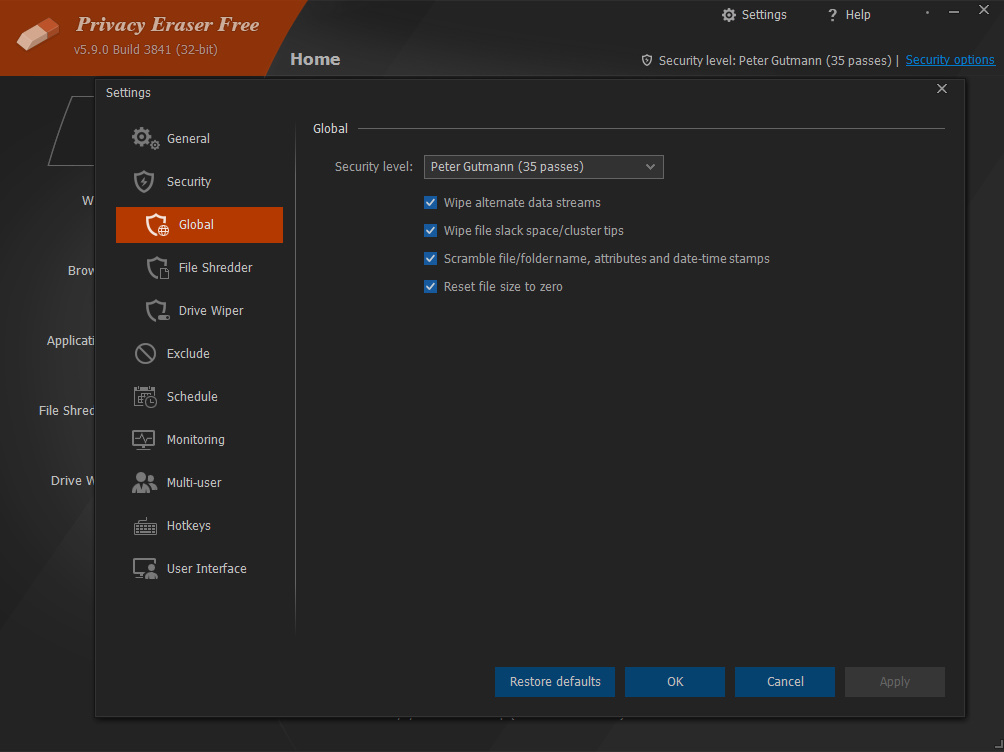Viewport: 1004px width, 752px height.
Task: Click the Cancel button
Action: [x=785, y=682]
